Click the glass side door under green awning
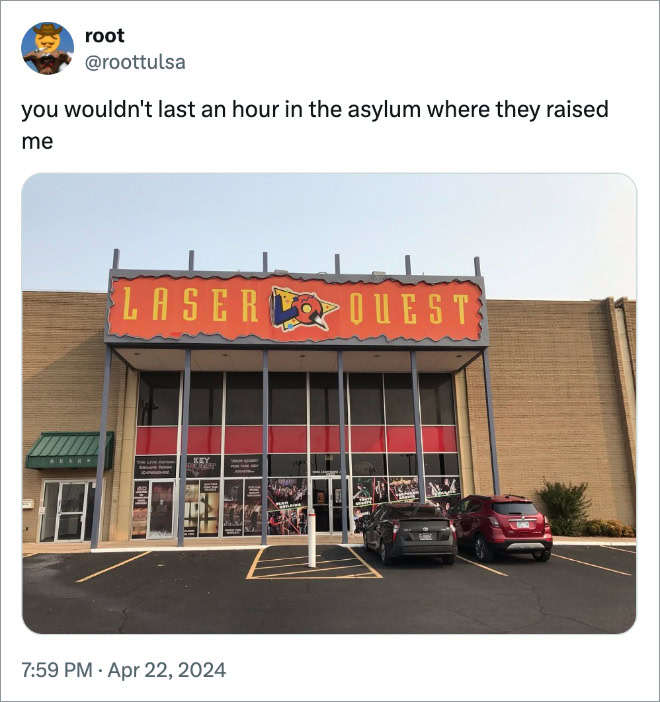Screen dimensions: 660x702 pyautogui.click(x=68, y=511)
